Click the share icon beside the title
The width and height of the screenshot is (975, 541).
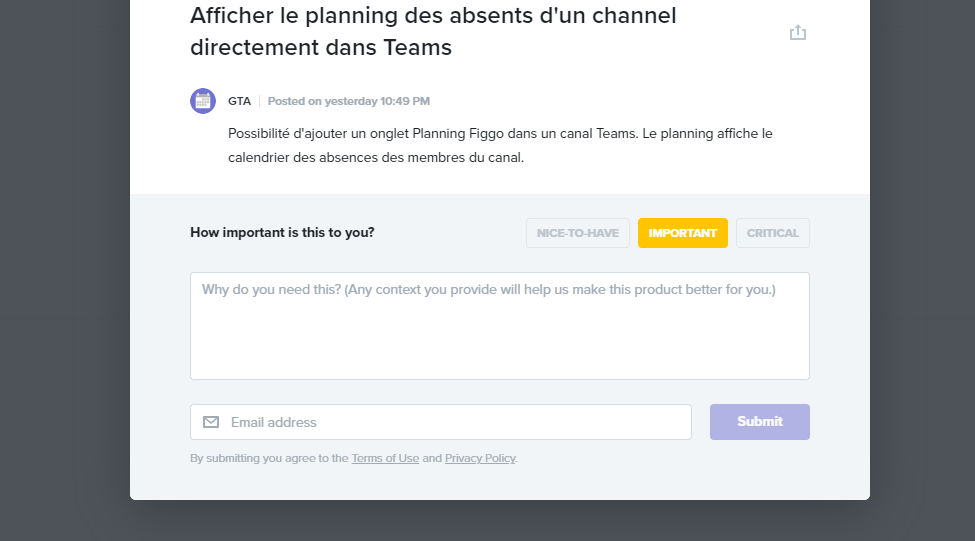click(798, 32)
